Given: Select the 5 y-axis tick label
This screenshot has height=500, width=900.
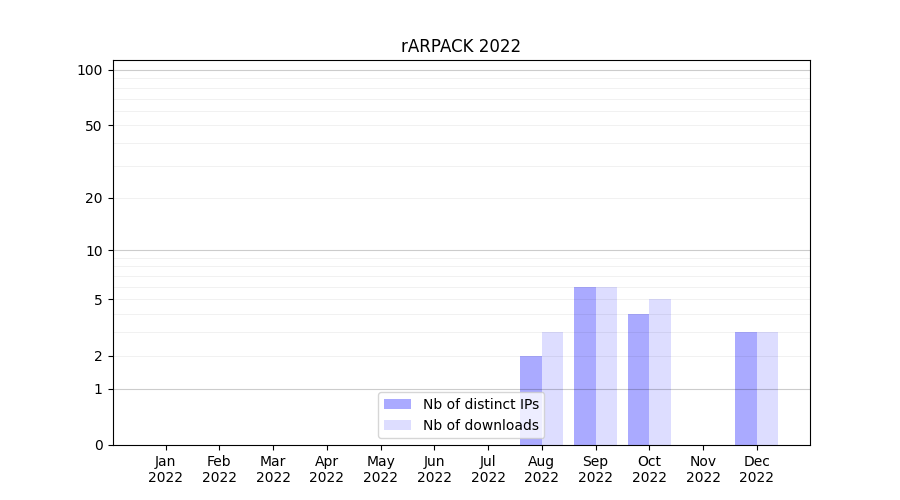Looking at the screenshot, I should coord(98,300).
